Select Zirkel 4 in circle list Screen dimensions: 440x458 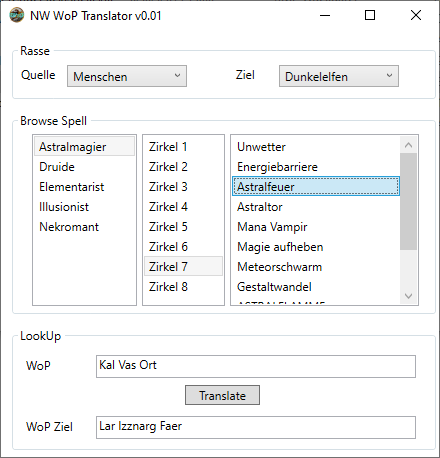tap(183, 207)
